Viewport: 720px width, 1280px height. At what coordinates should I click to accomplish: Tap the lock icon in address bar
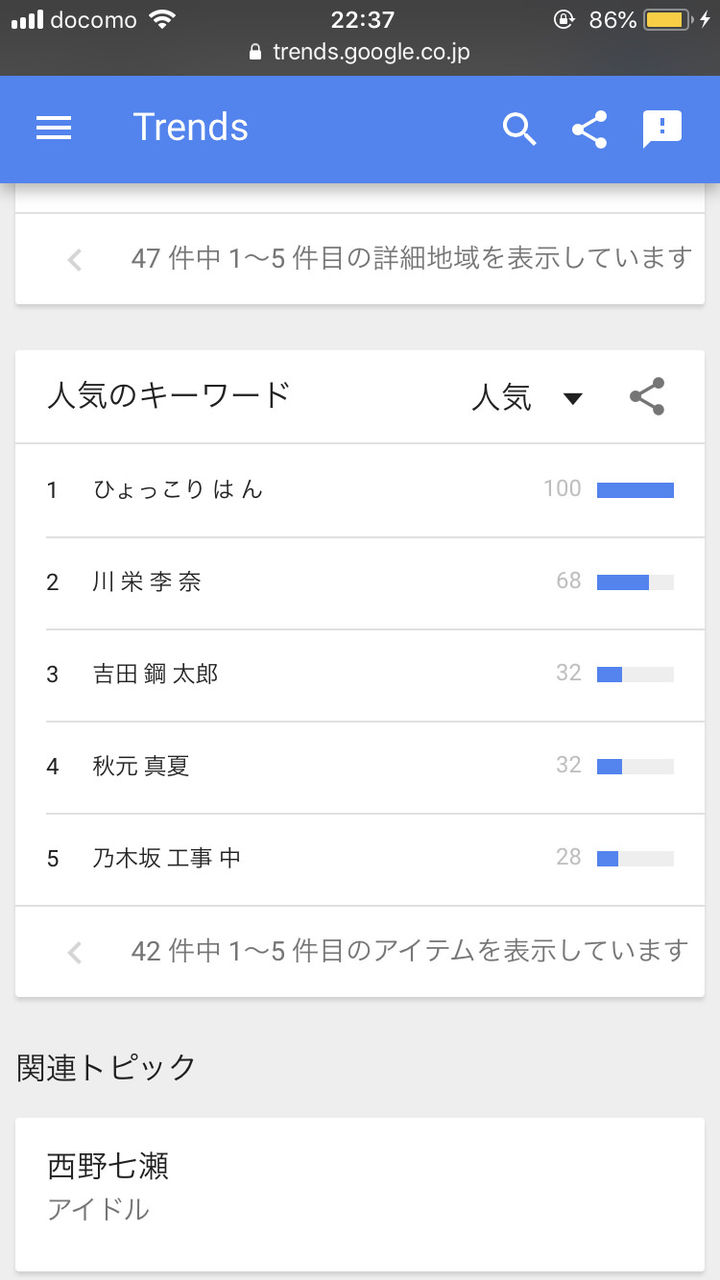click(256, 52)
